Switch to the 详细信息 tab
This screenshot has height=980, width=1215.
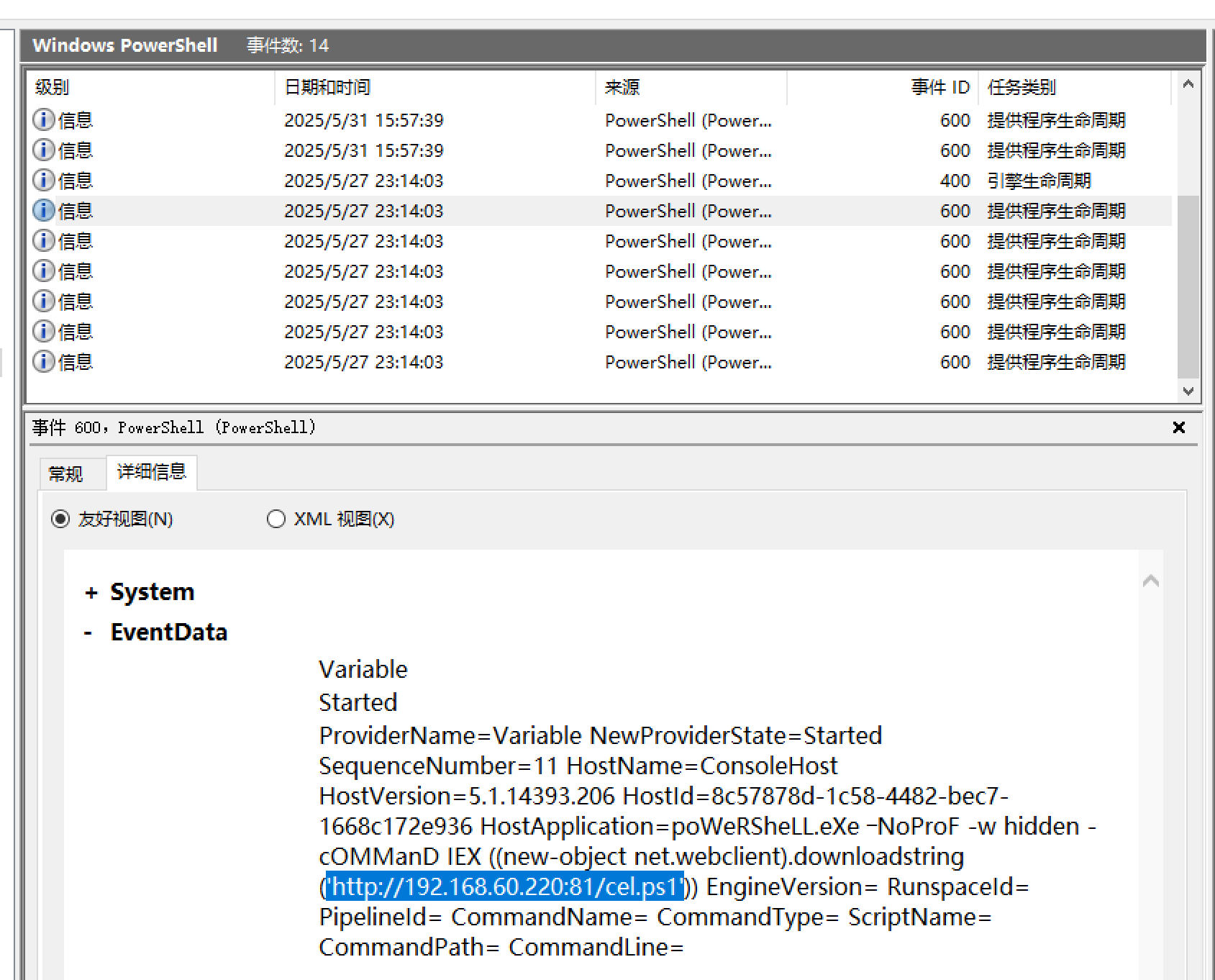[151, 473]
